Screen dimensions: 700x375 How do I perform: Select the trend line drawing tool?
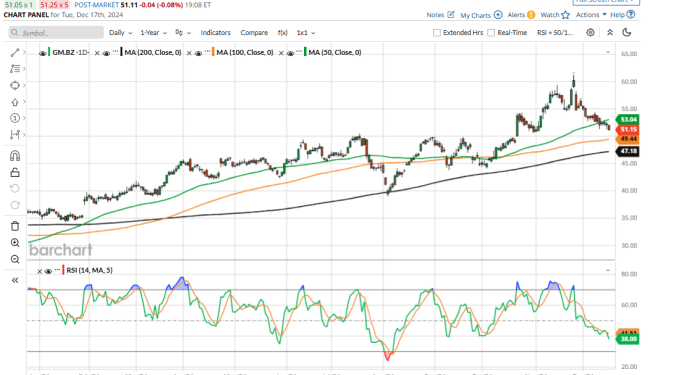[15, 53]
